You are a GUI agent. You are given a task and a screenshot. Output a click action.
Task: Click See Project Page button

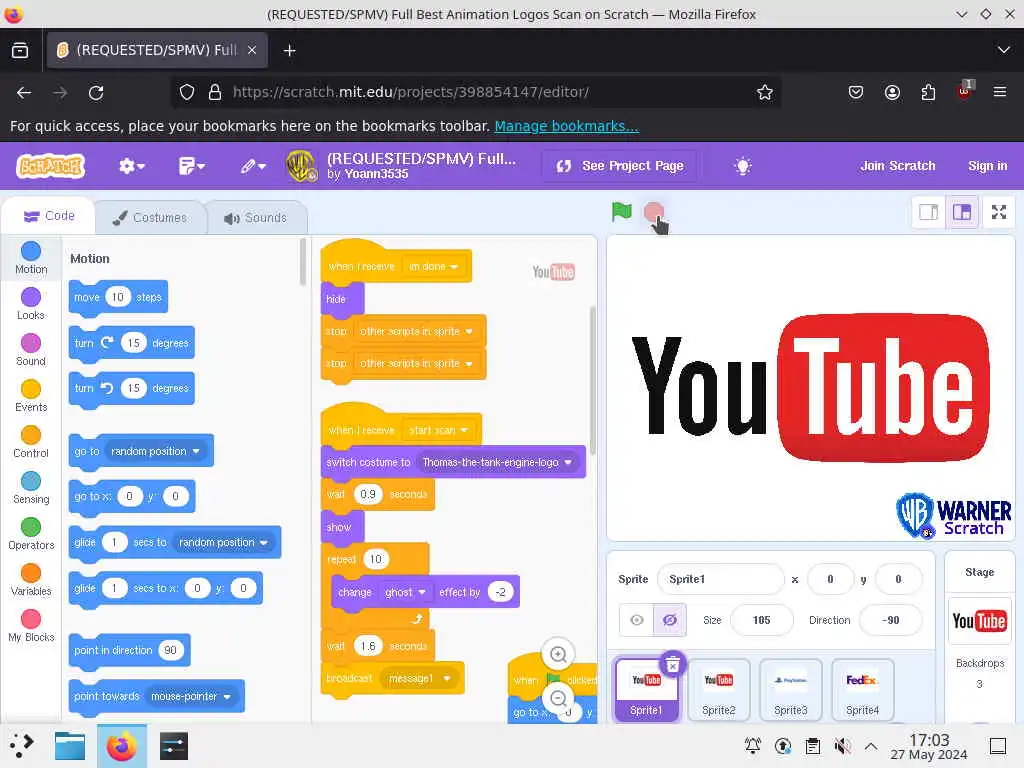[620, 166]
